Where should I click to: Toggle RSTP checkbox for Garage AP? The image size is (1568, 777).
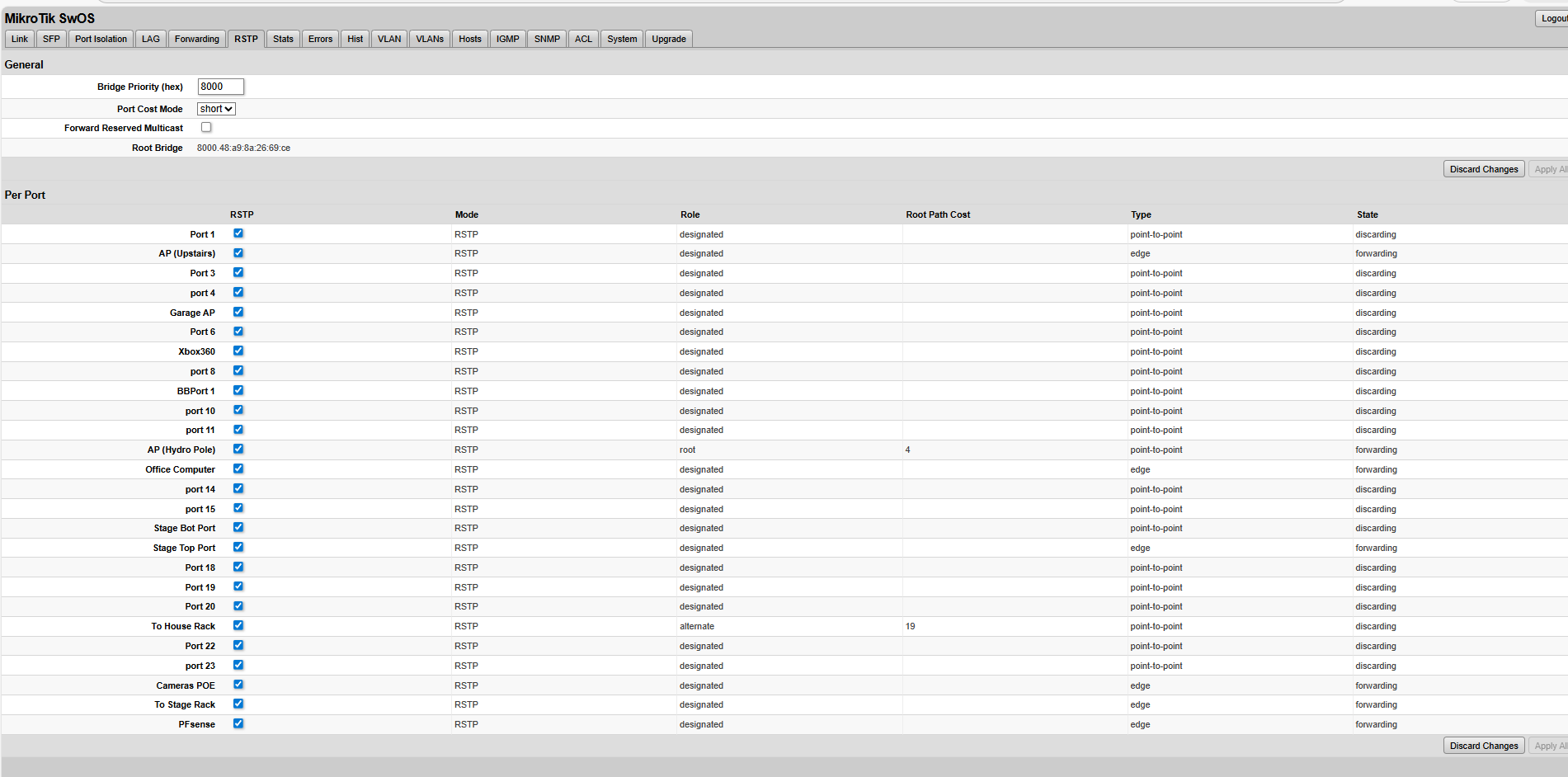pyautogui.click(x=238, y=312)
